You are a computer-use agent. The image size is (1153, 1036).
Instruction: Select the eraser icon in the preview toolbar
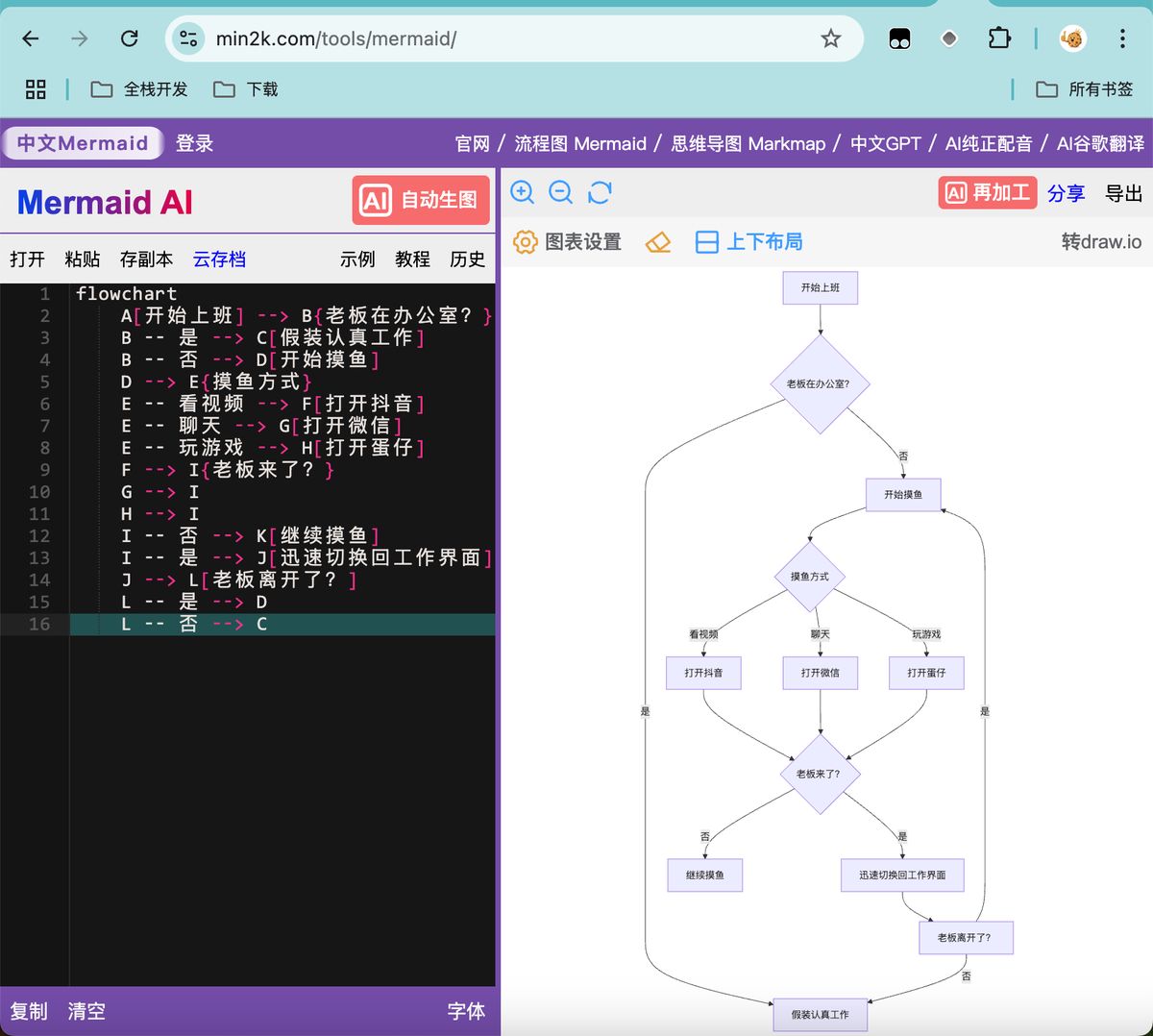point(659,242)
